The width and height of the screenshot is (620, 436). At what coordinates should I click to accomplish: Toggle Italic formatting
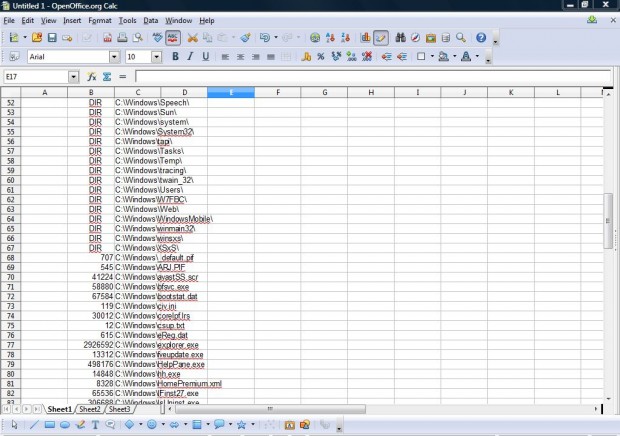tap(190, 57)
